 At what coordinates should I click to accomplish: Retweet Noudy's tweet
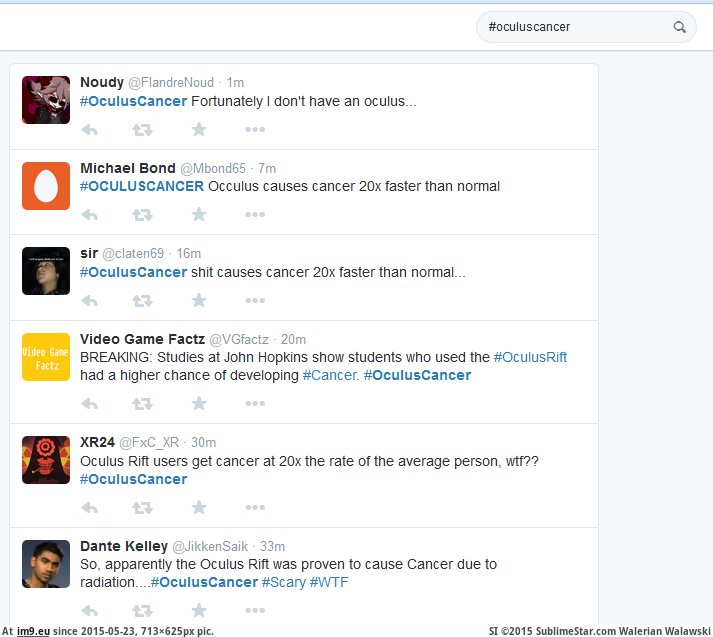coord(142,130)
